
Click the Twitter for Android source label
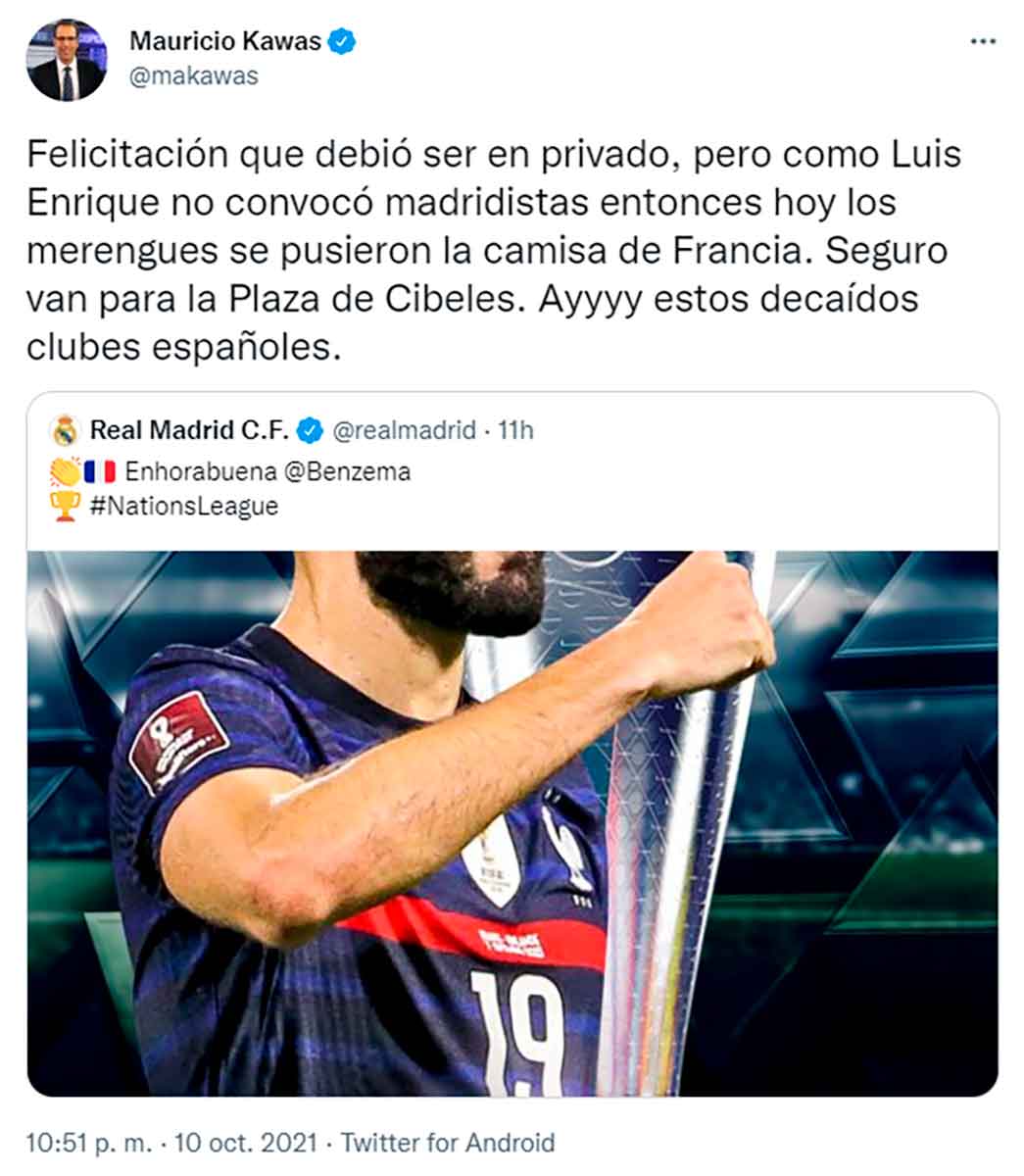point(448,1143)
